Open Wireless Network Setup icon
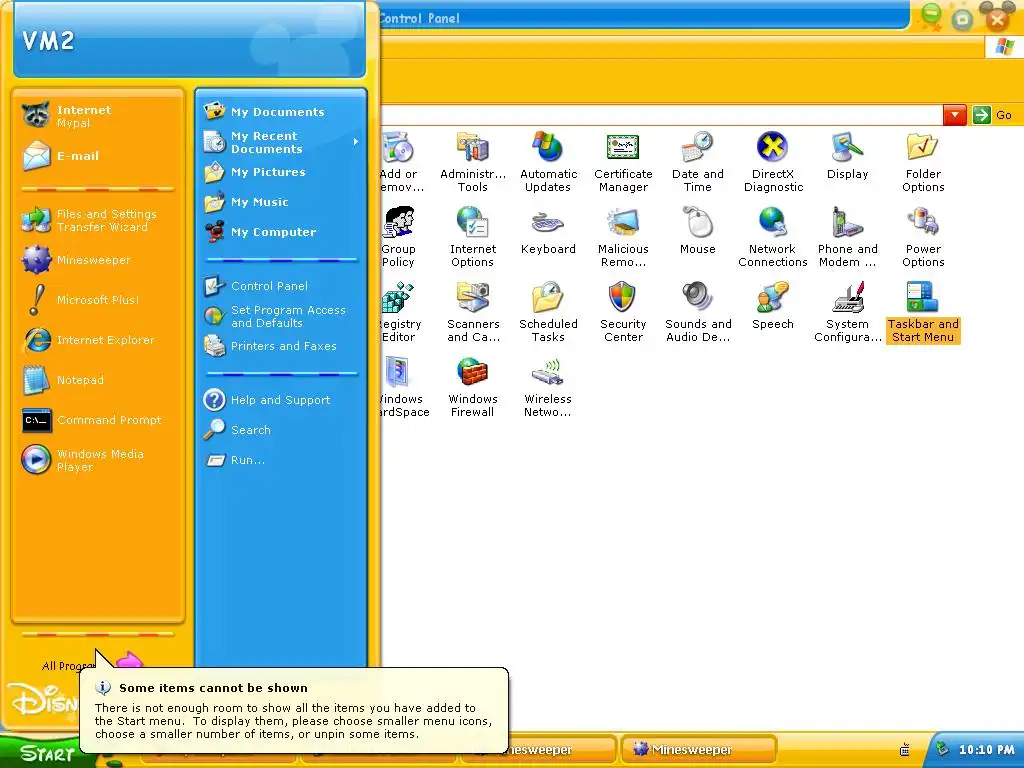 [x=549, y=387]
